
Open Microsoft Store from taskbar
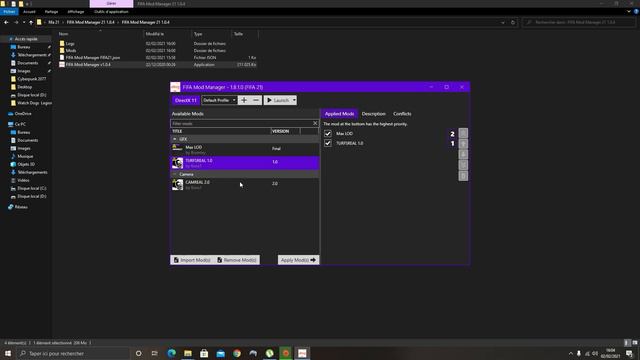tap(204, 353)
